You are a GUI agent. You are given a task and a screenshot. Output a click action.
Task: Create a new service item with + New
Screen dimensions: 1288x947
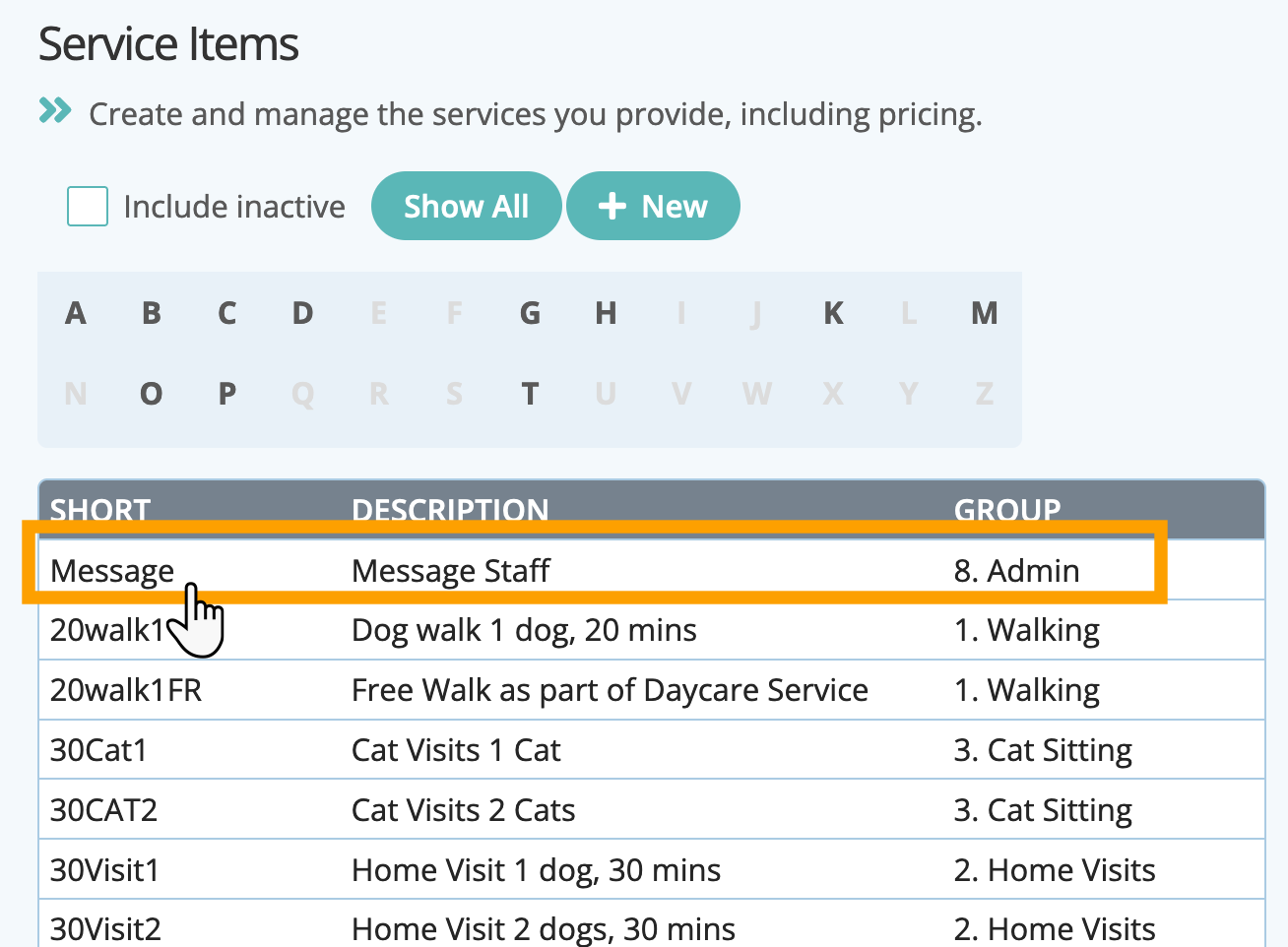pyautogui.click(x=653, y=206)
